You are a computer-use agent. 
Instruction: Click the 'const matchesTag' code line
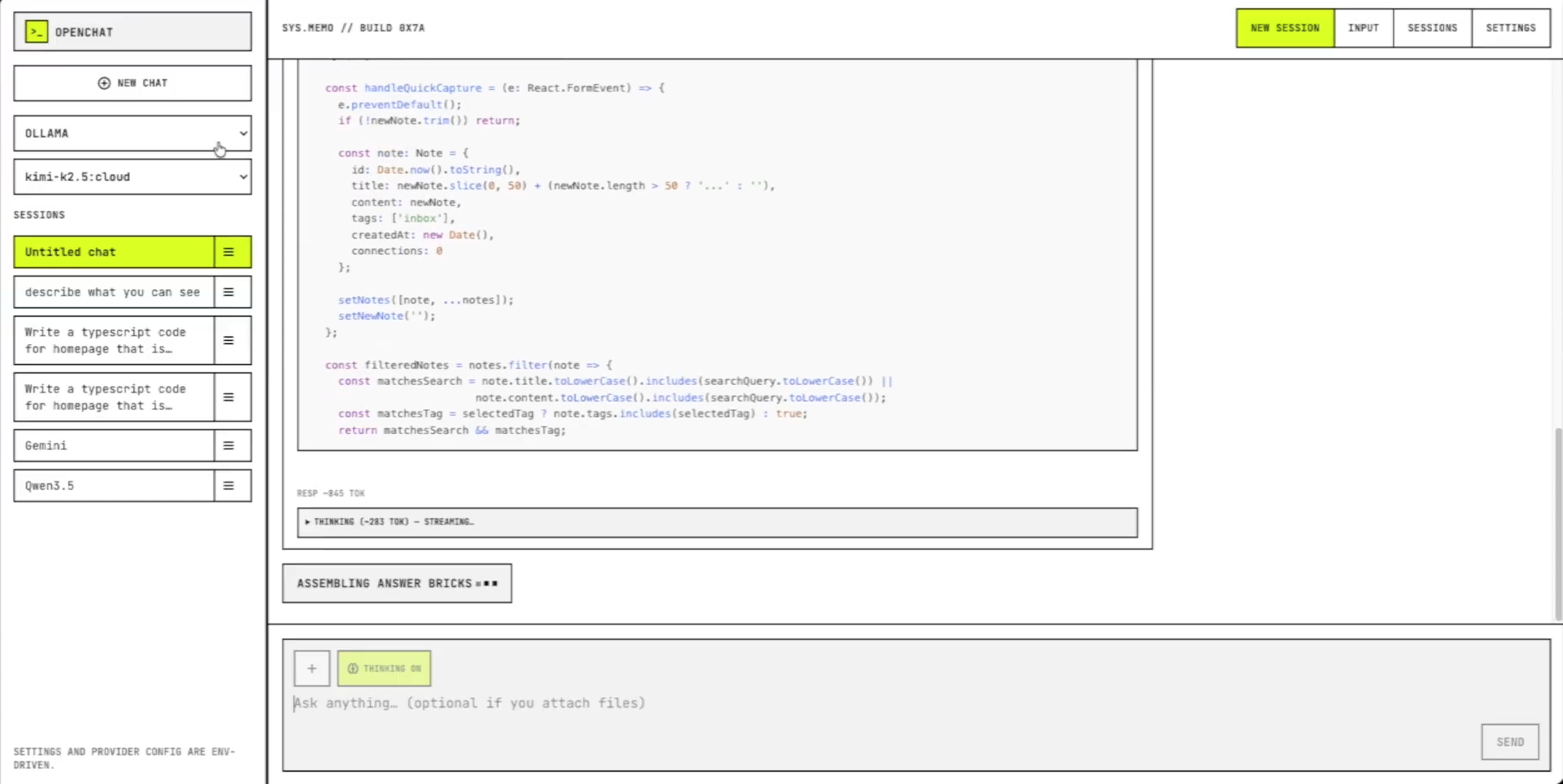pyautogui.click(x=572, y=413)
